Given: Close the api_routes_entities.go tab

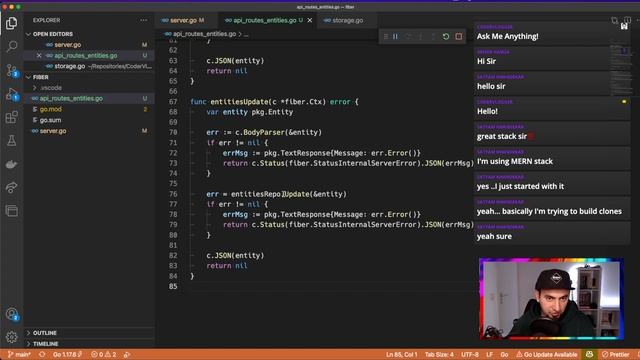Looking at the screenshot, I should tap(310, 20).
